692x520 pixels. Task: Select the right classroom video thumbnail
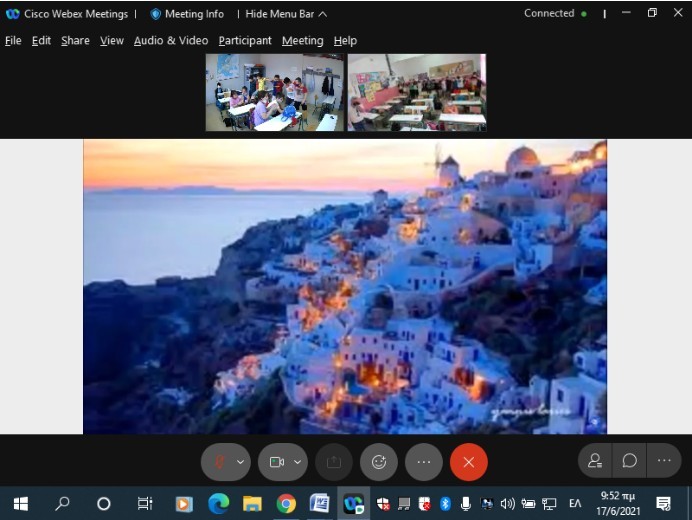tap(416, 93)
